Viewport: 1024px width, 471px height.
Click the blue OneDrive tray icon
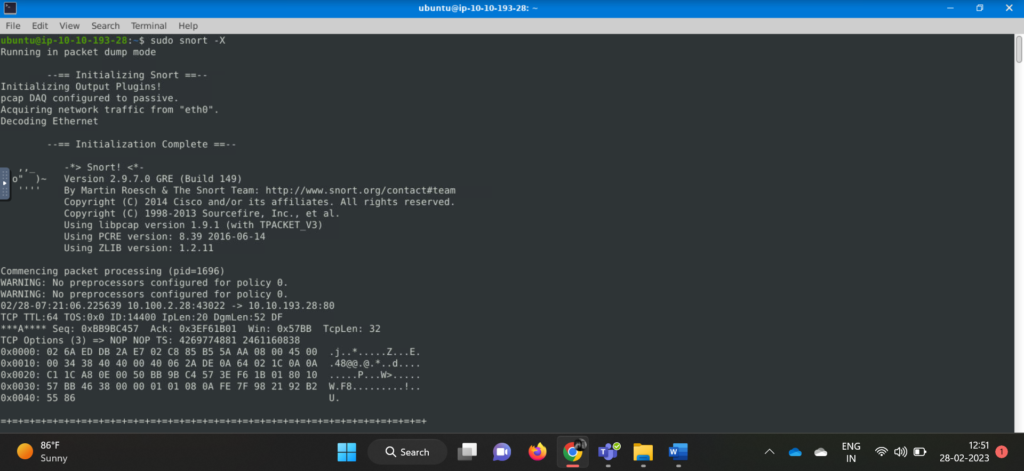tap(795, 452)
